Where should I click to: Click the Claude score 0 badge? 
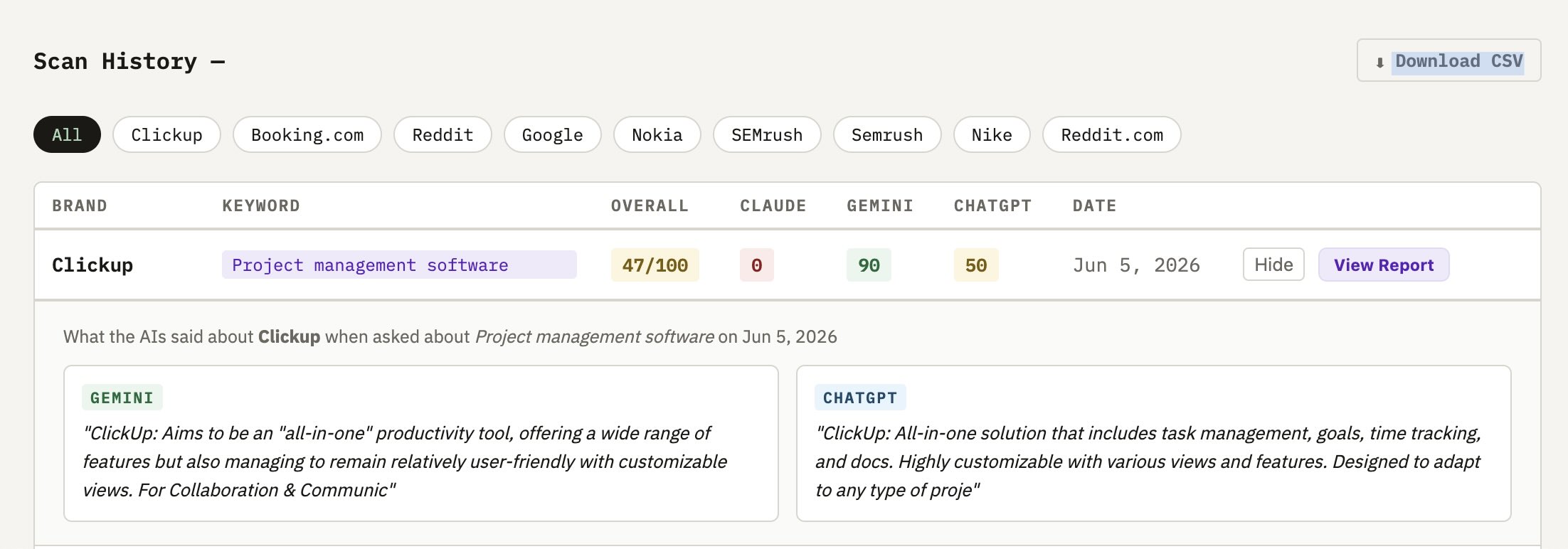(x=757, y=265)
